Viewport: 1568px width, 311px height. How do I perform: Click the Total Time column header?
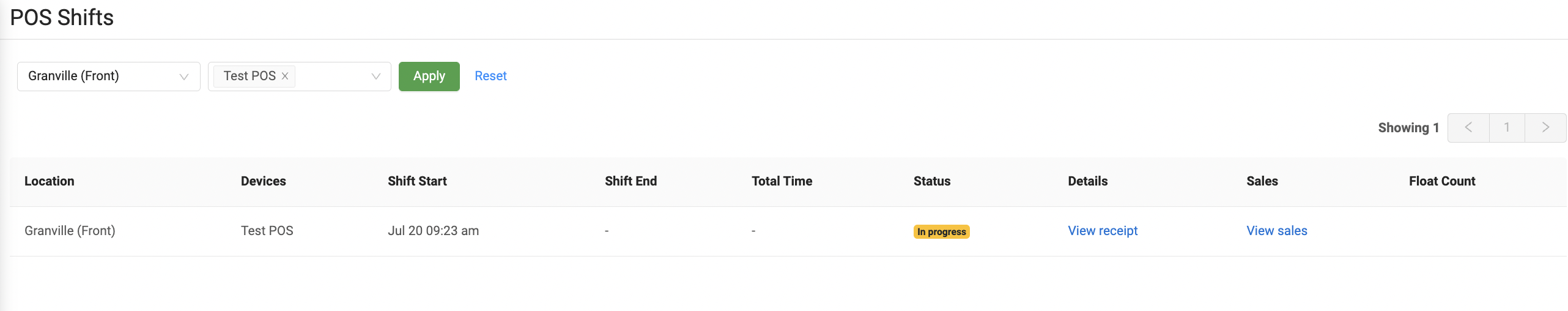pyautogui.click(x=782, y=181)
